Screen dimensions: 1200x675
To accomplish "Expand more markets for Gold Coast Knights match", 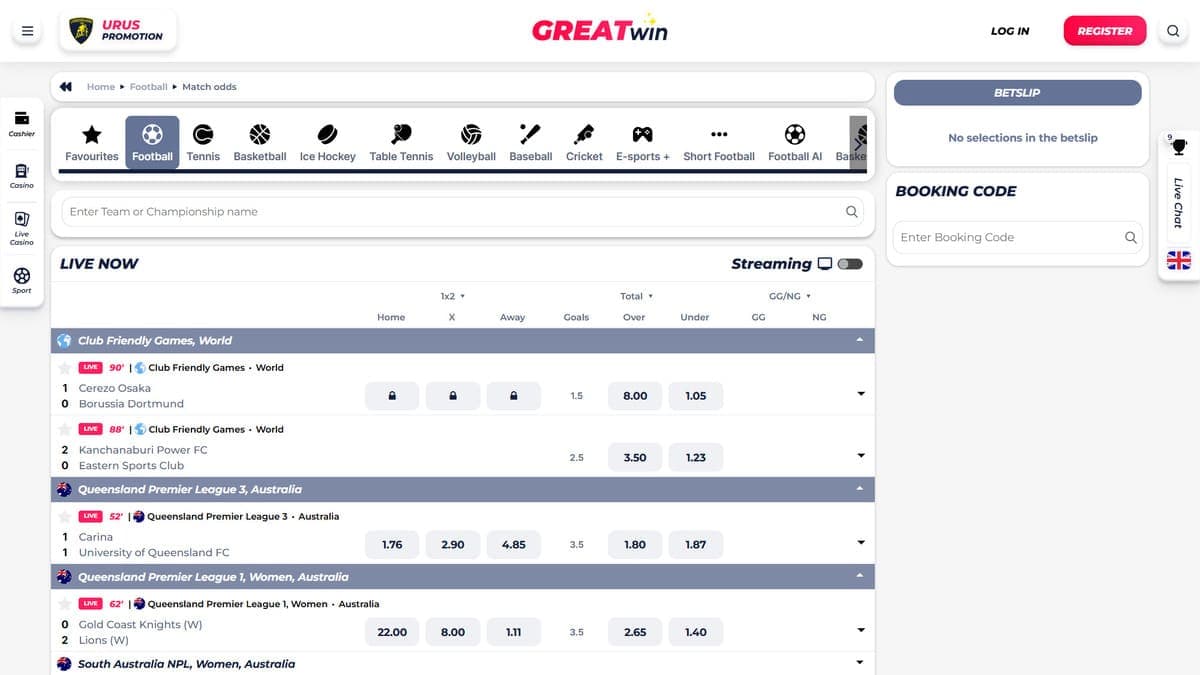I will (x=860, y=632).
